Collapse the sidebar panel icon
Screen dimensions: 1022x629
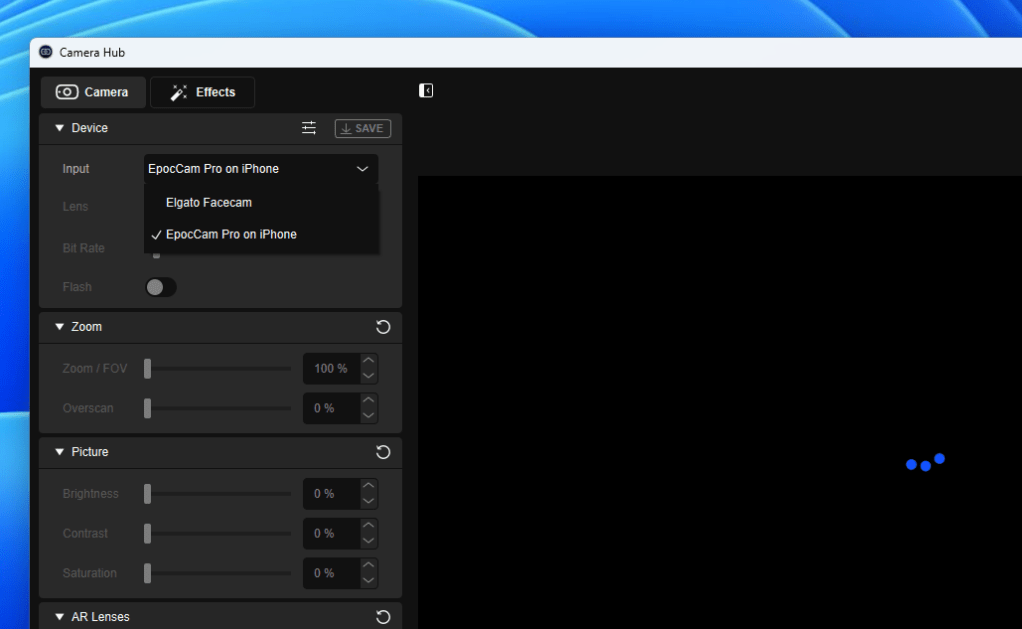[426, 91]
